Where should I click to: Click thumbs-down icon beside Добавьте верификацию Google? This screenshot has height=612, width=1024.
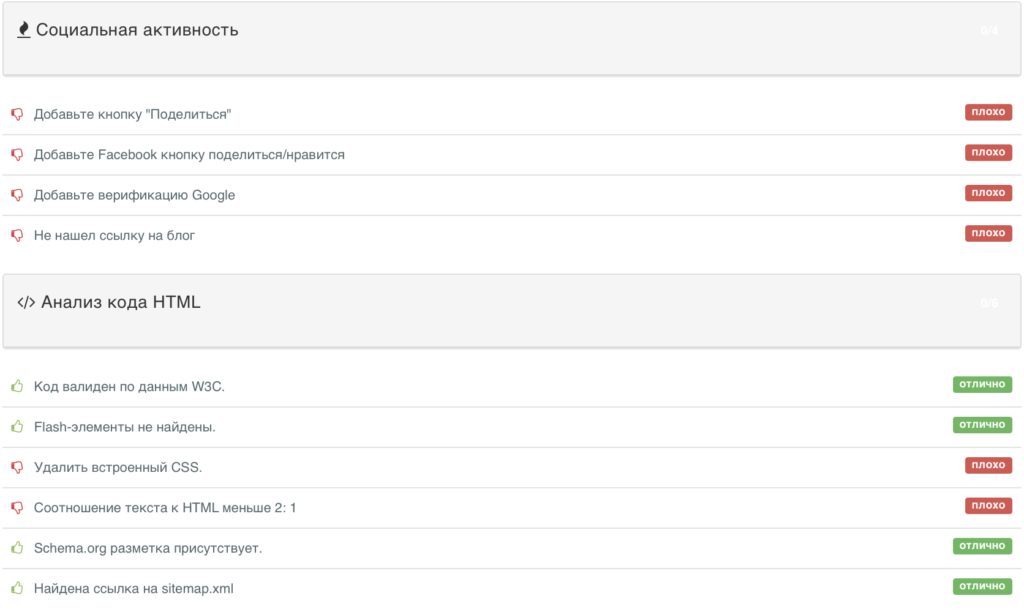(x=18, y=195)
